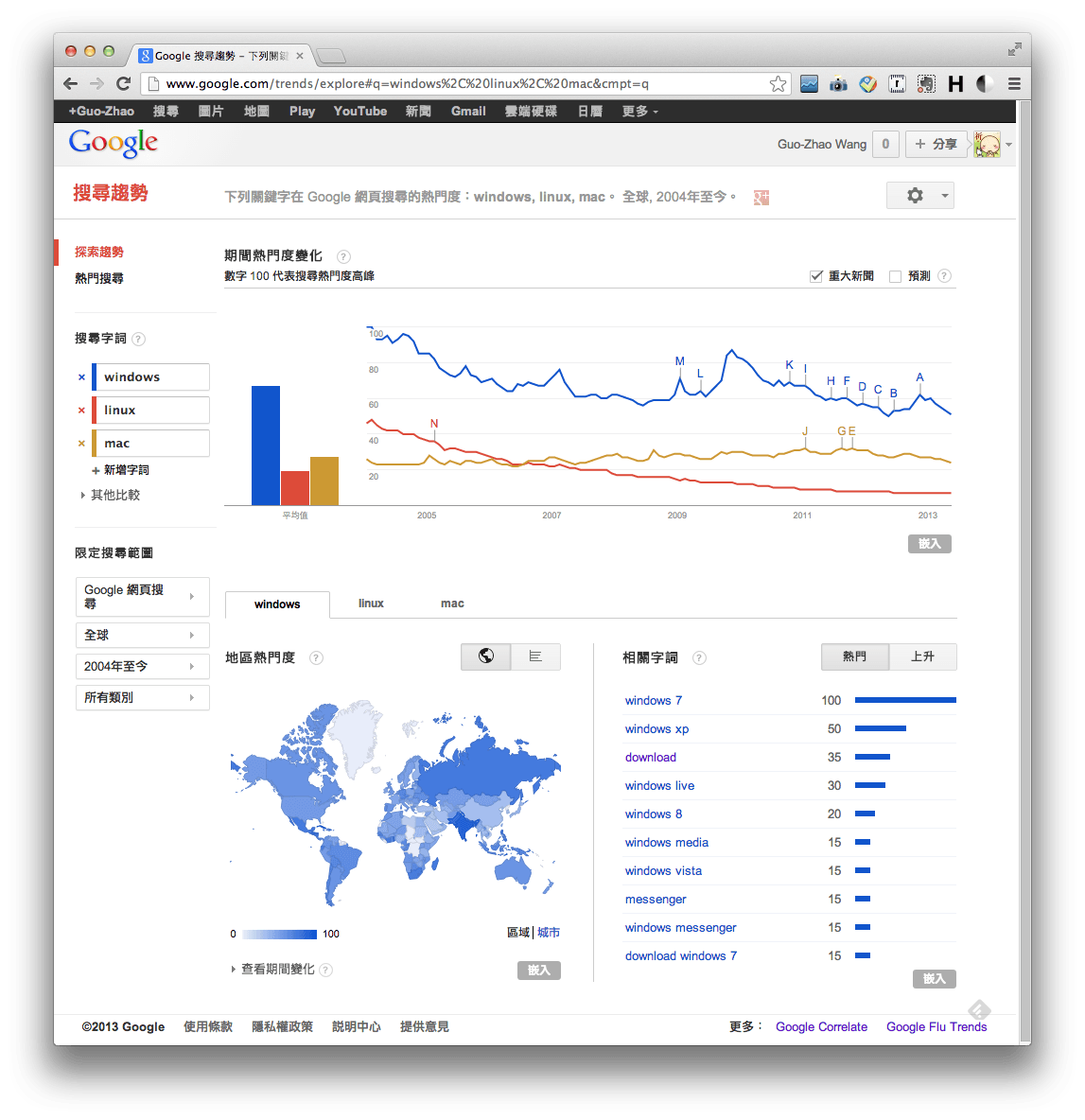Open the 2004年至今 date range dropdown

point(142,666)
